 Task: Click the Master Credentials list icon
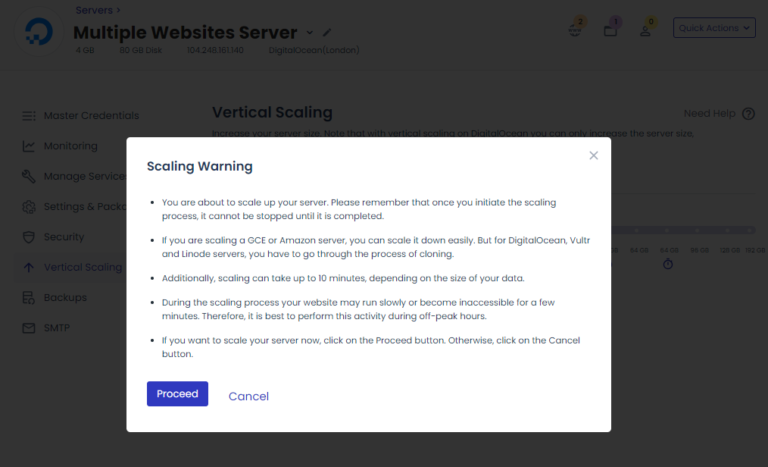(29, 116)
